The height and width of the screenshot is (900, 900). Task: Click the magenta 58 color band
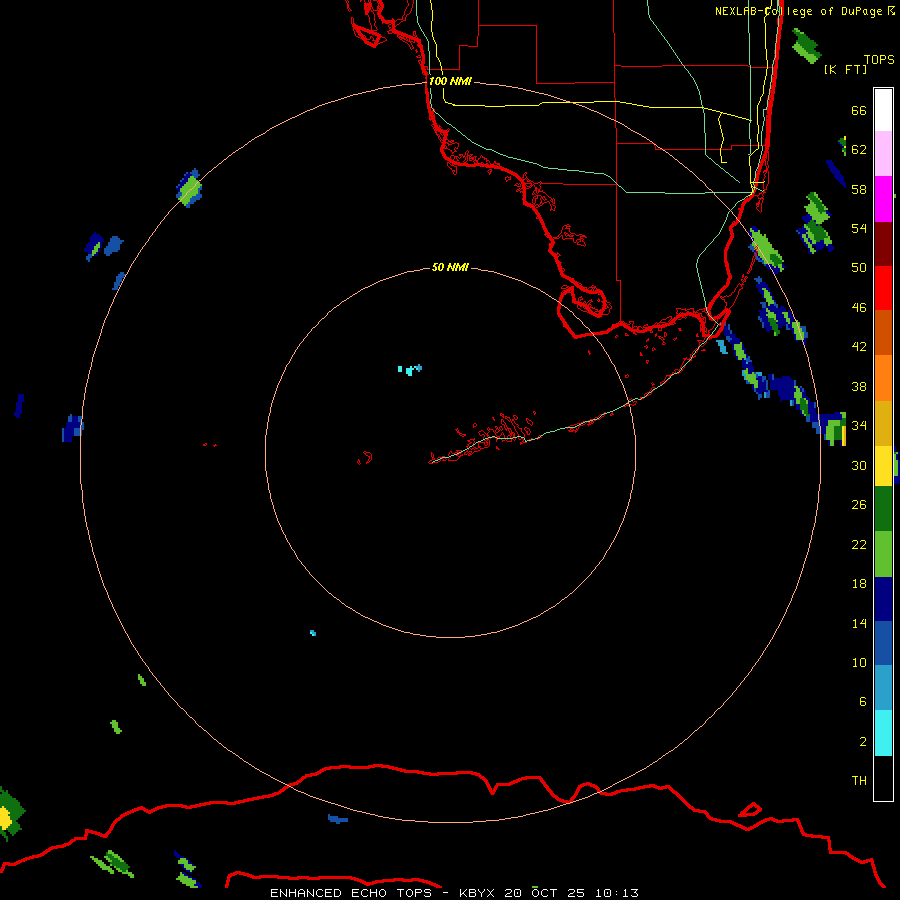tap(883, 199)
